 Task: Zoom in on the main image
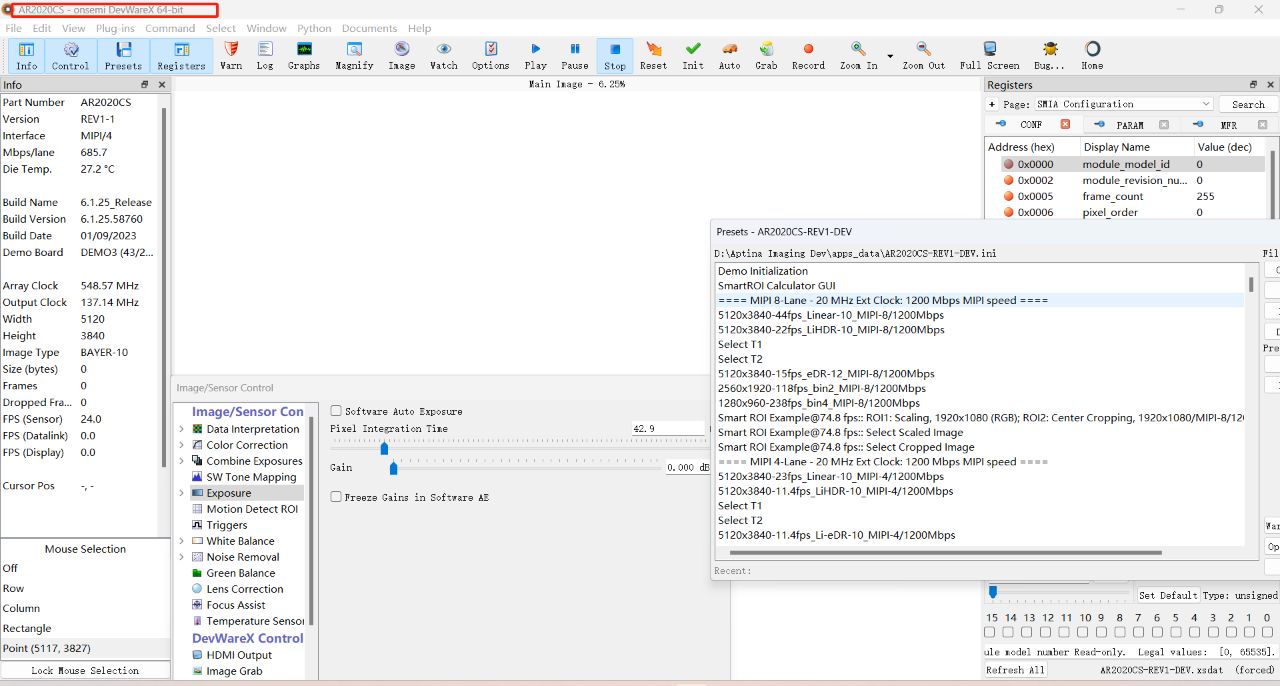(x=858, y=55)
